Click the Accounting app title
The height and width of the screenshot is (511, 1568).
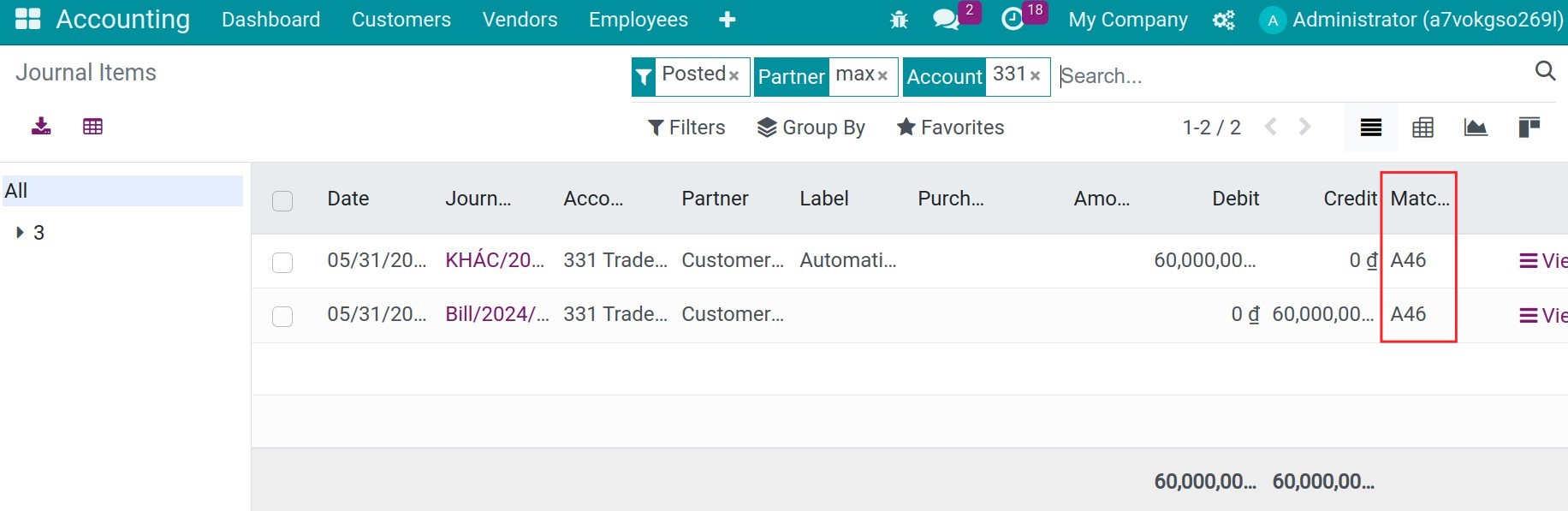pyautogui.click(x=123, y=19)
